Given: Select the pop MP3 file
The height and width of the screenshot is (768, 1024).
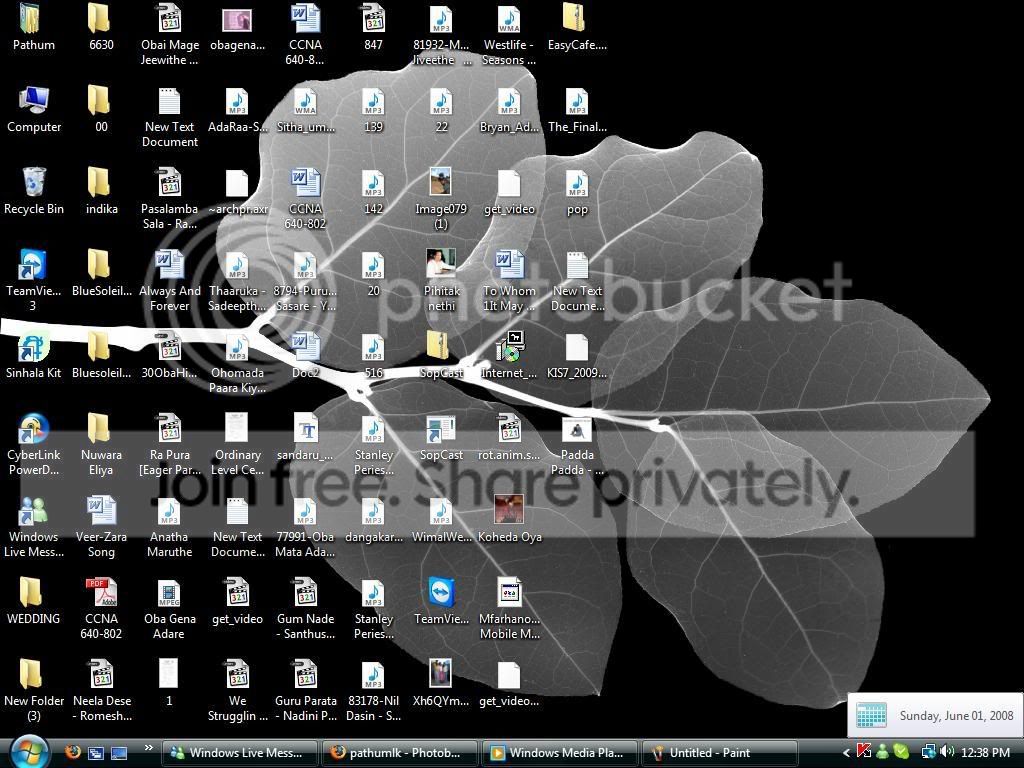Looking at the screenshot, I should point(577,184).
